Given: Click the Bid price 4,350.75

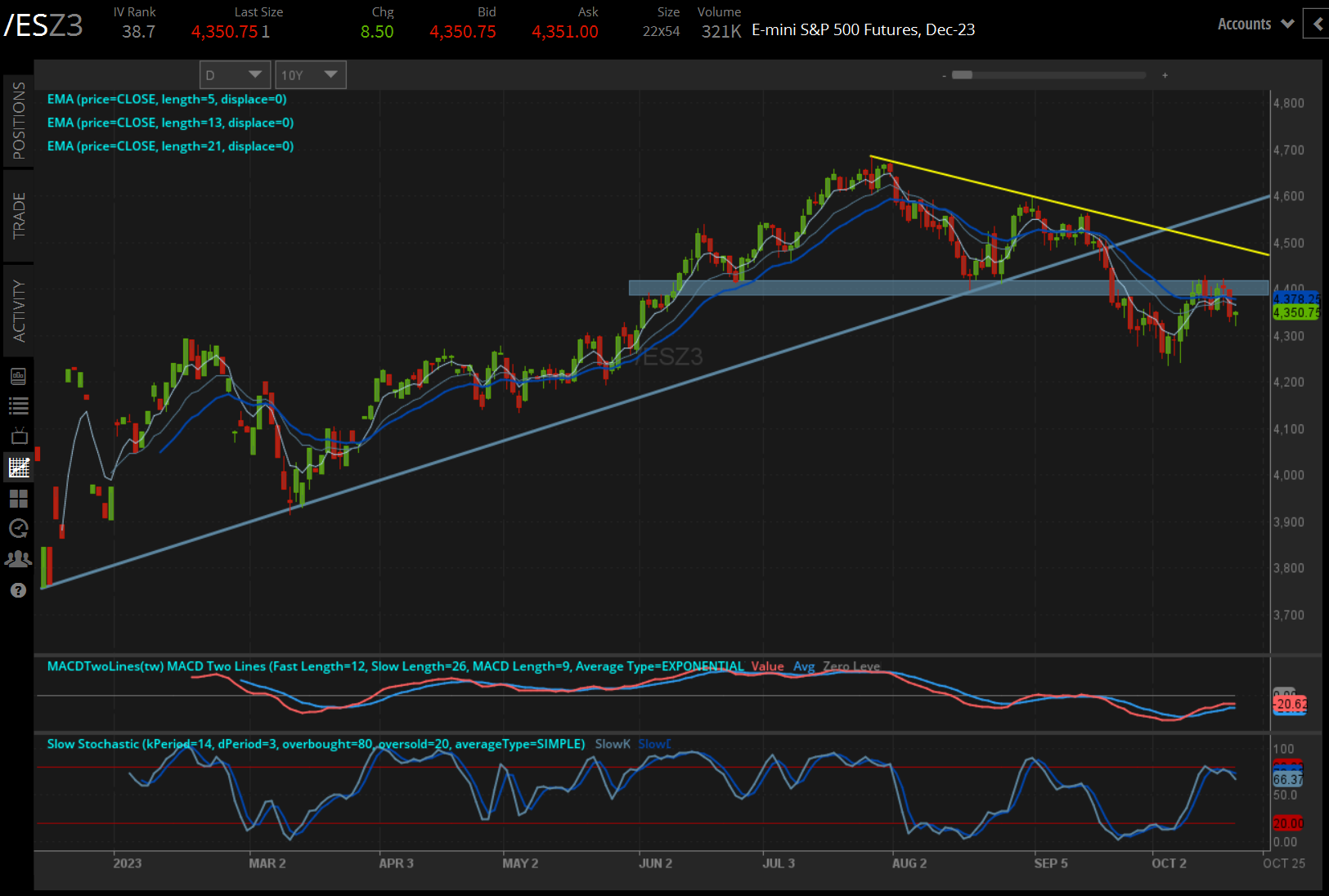Looking at the screenshot, I should pos(463,32).
